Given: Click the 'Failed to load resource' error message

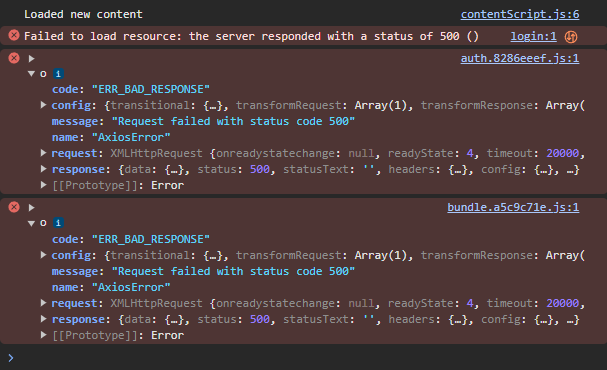Looking at the screenshot, I should 251,36.
